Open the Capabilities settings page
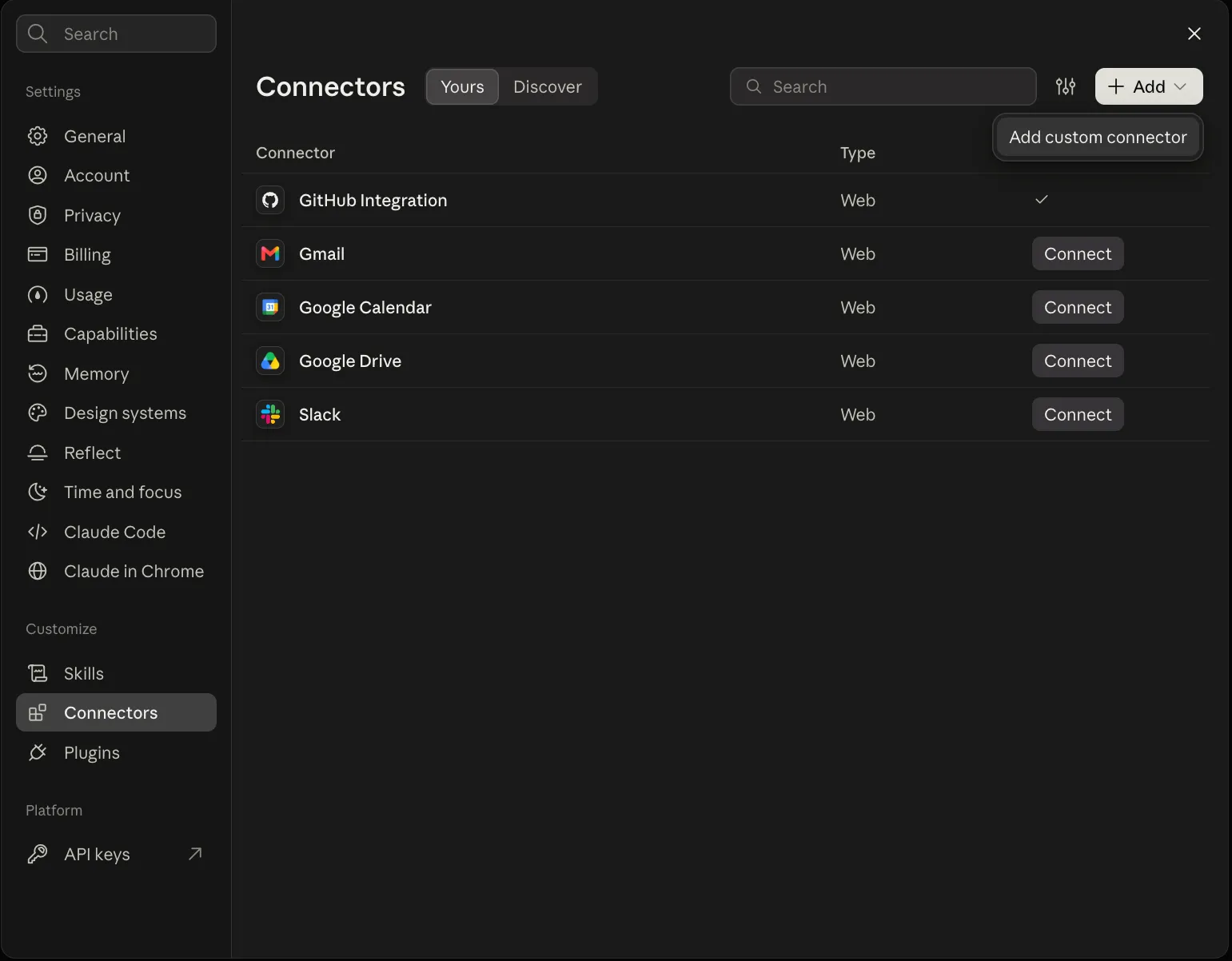Screen dimensions: 1232x961 point(116,333)
